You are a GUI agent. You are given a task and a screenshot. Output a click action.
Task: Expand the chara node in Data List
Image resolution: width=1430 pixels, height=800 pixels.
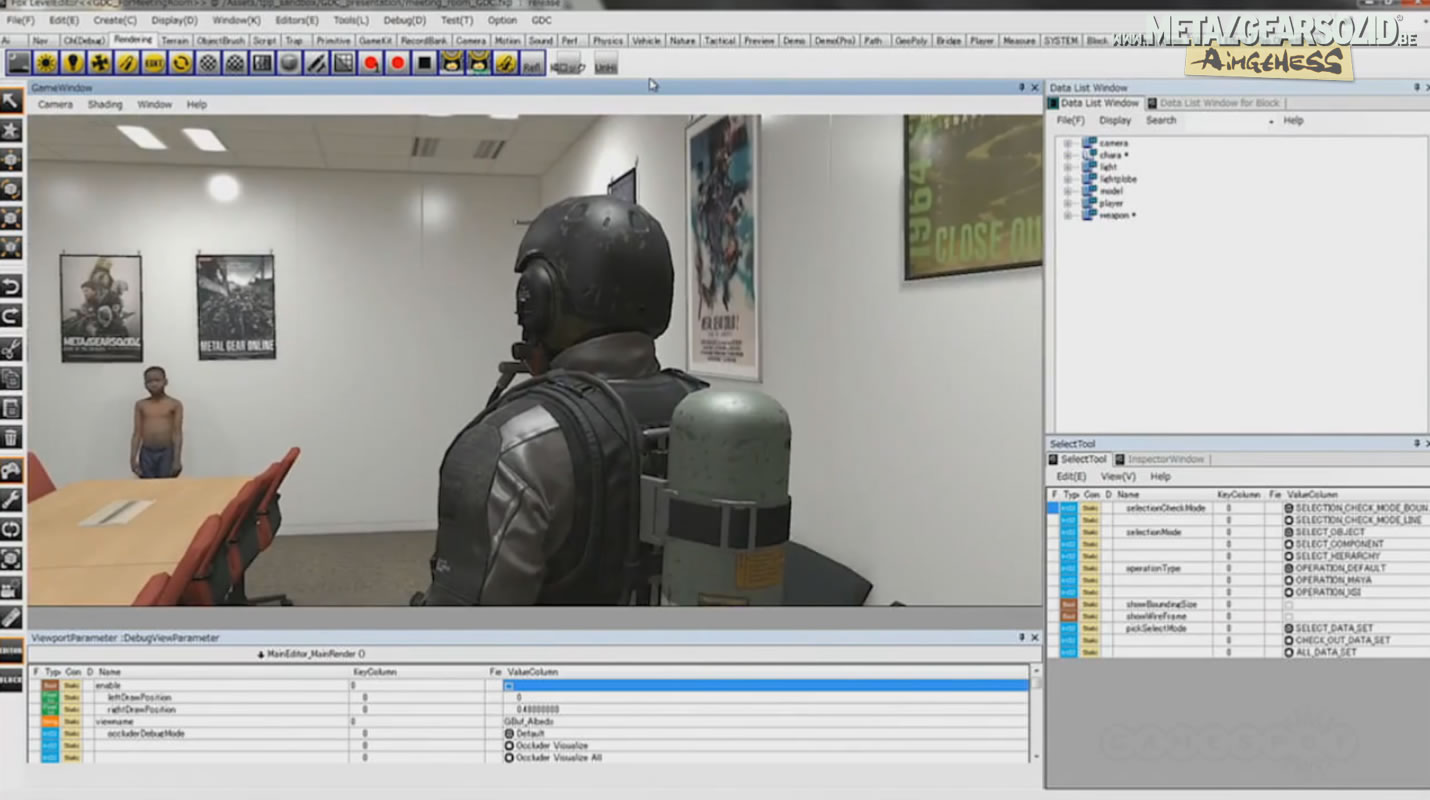(x=1067, y=155)
